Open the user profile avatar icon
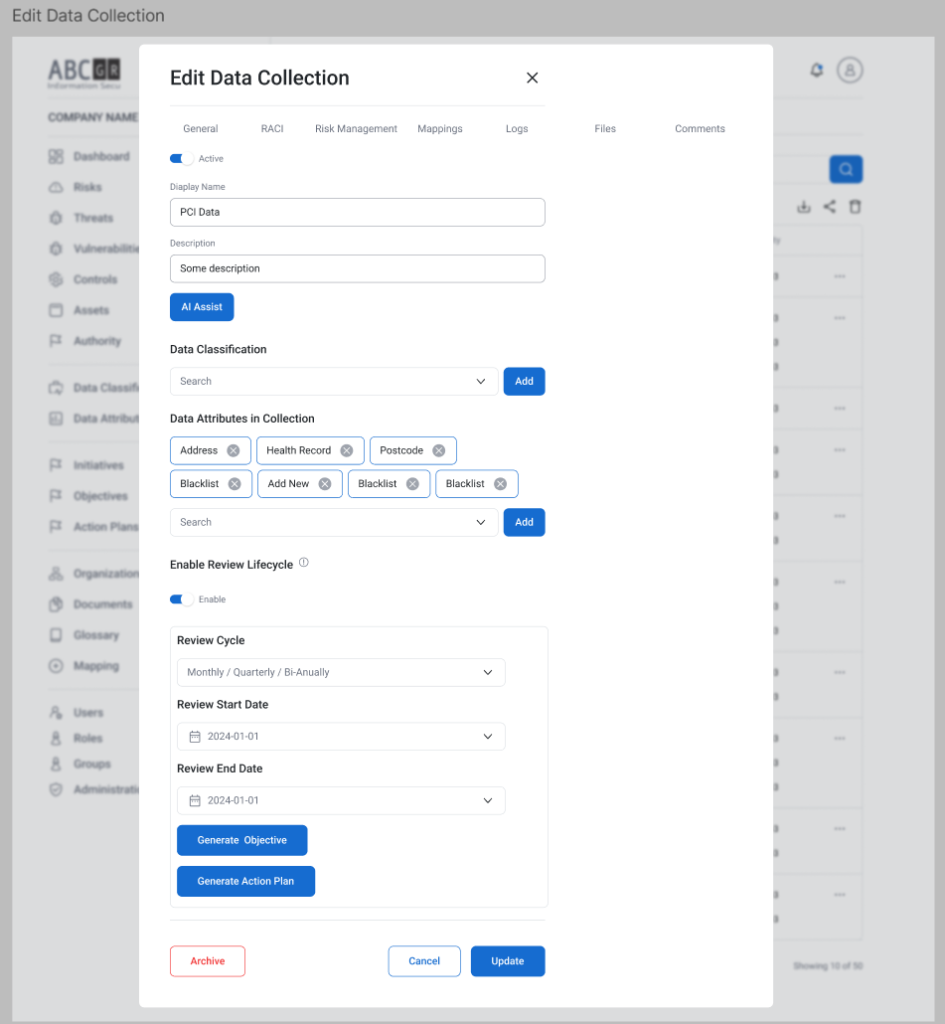The image size is (945, 1024). [850, 70]
